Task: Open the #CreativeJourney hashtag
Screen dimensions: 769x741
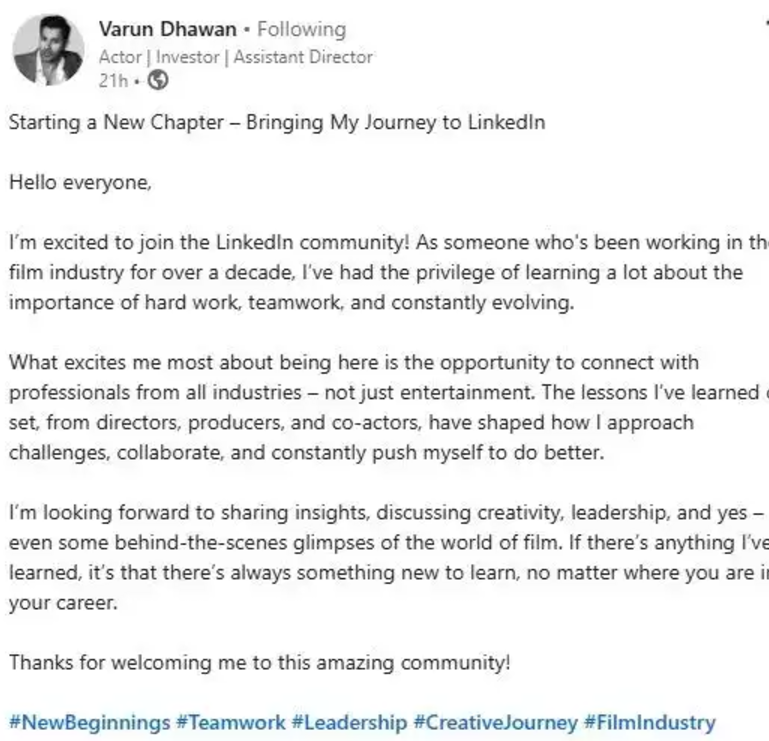Action: coord(495,722)
